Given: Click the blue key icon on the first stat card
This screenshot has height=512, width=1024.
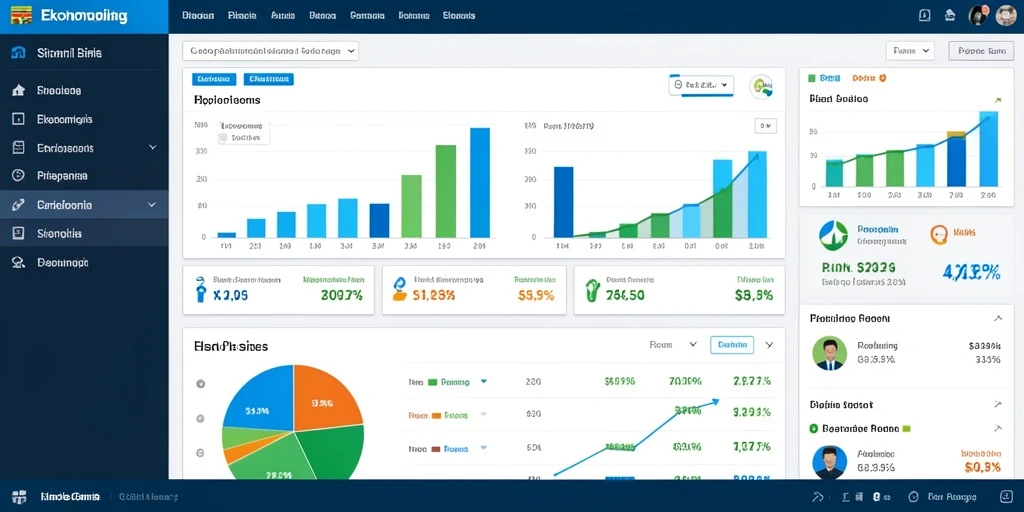Looking at the screenshot, I should [200, 288].
